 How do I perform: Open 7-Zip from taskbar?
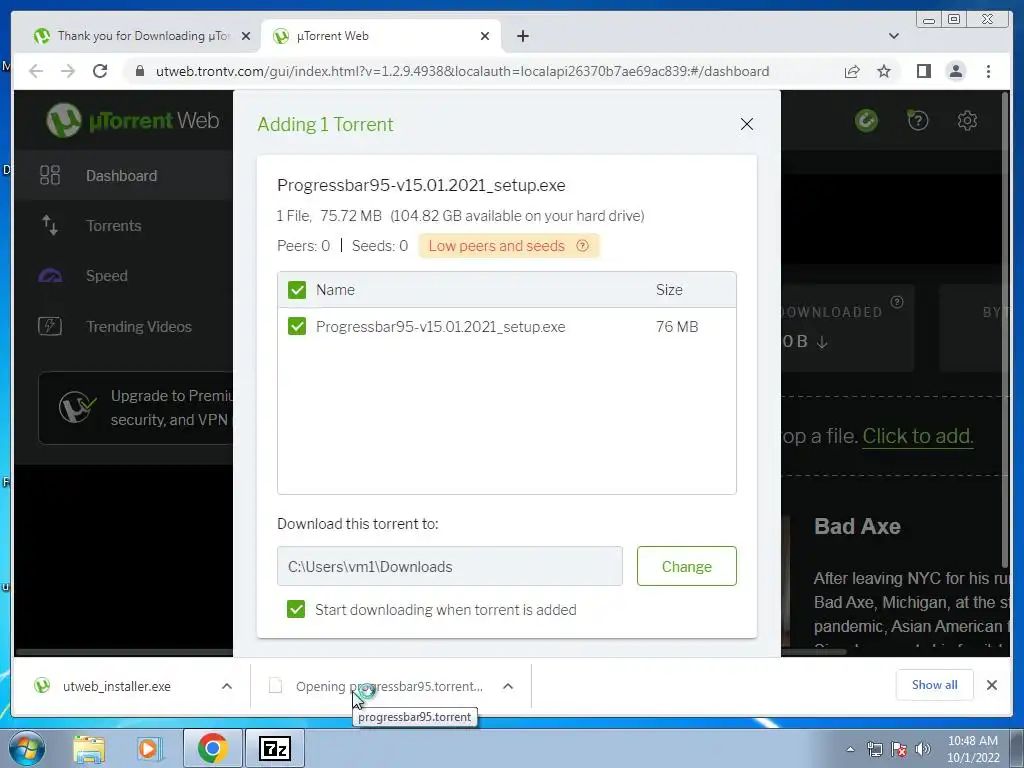click(275, 748)
